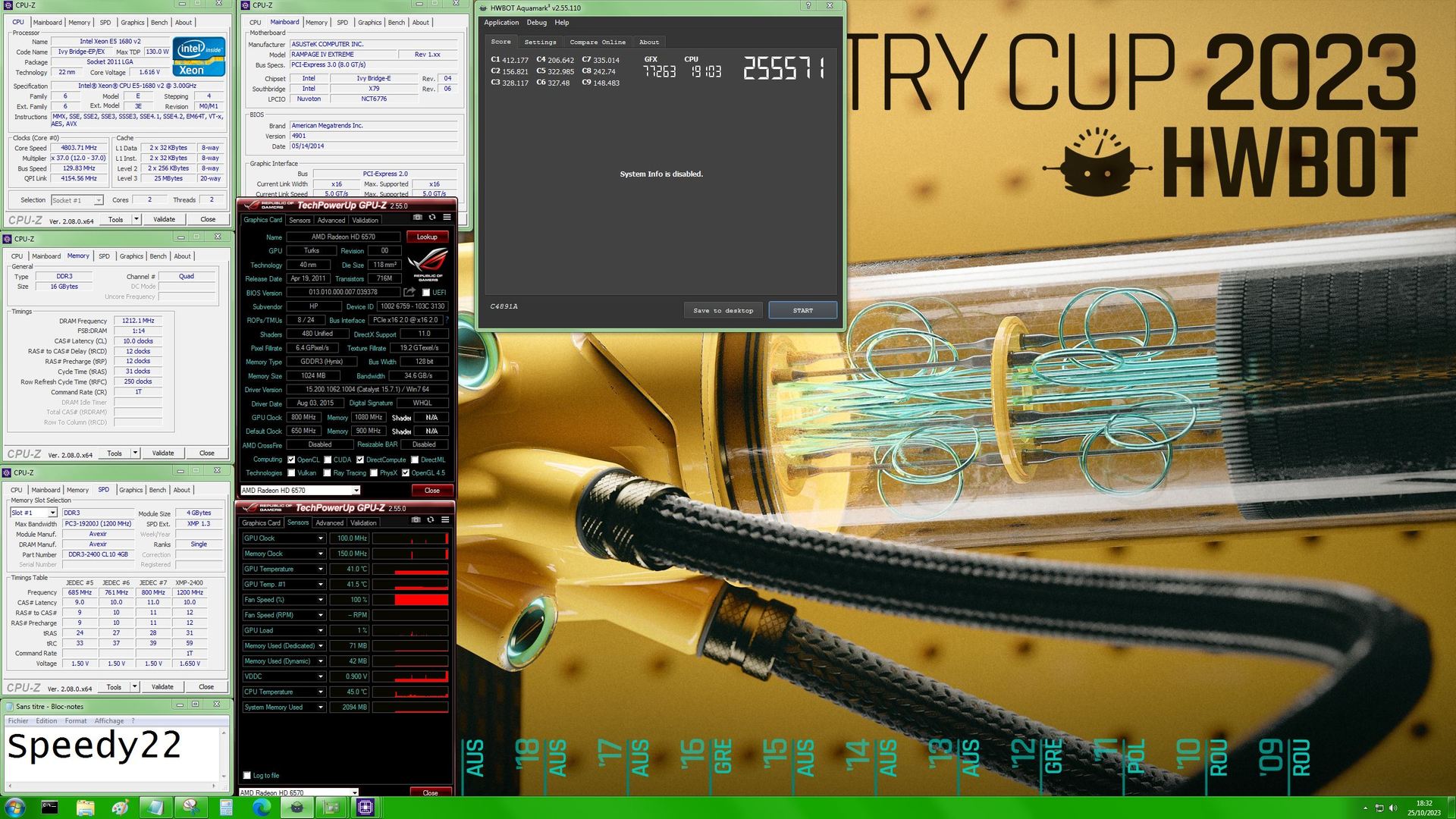The image size is (1456, 819).
Task: Click taskbar clock showing 18:32
Action: pyautogui.click(x=1424, y=808)
